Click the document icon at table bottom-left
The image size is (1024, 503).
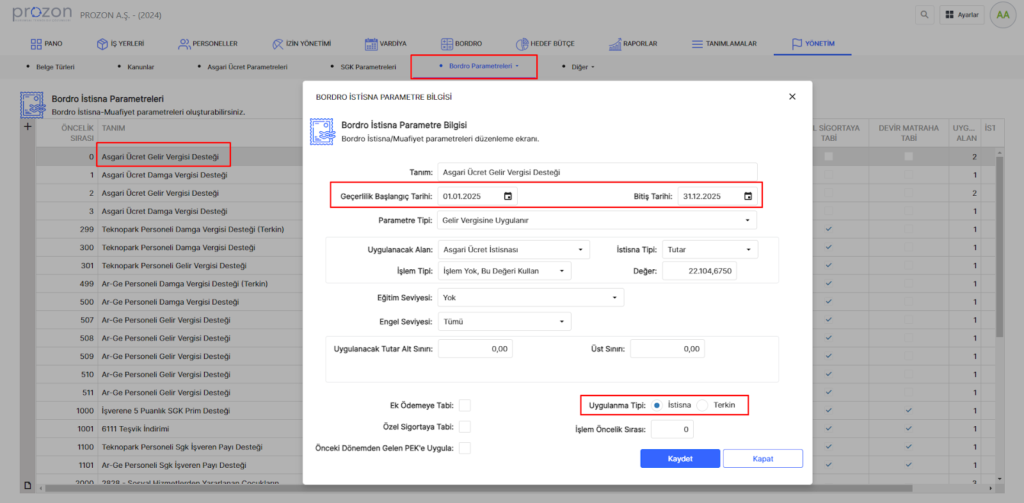point(28,485)
